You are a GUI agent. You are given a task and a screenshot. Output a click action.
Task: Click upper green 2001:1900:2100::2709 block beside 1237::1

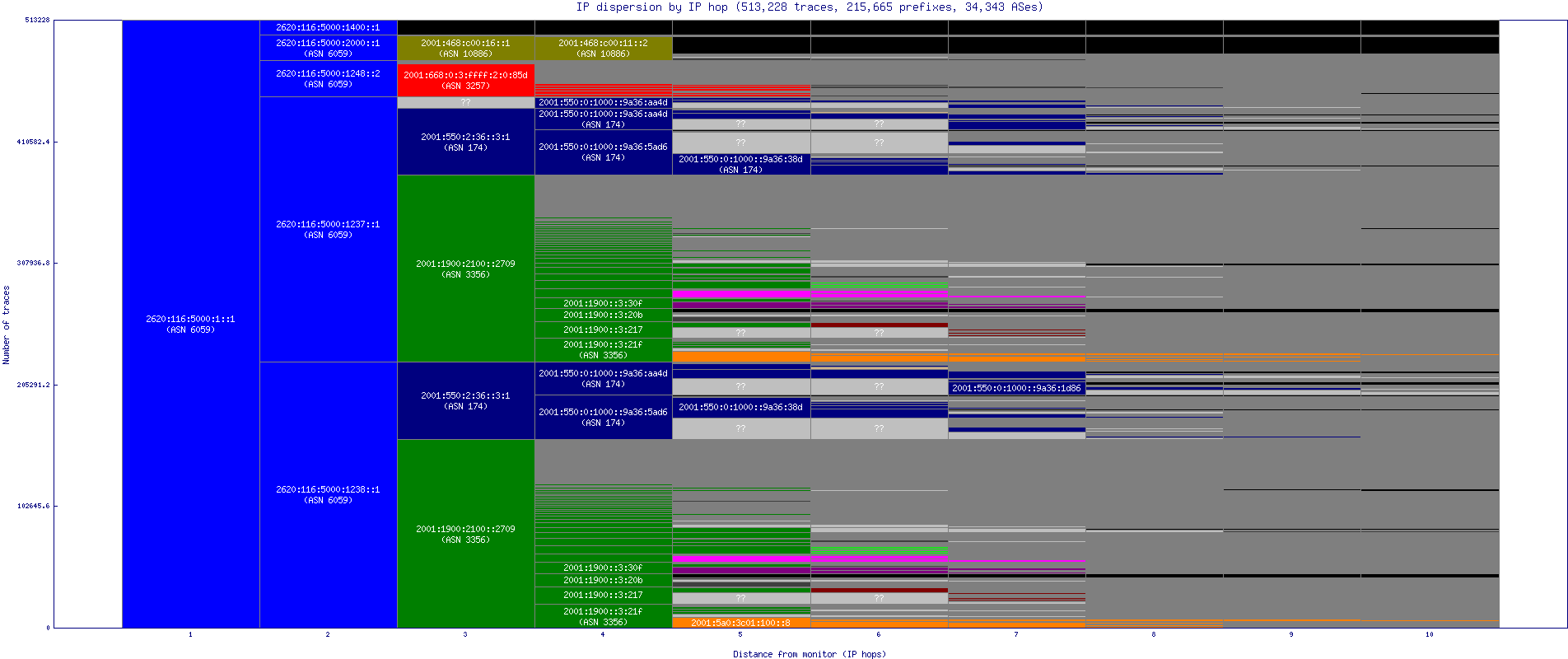[x=466, y=269]
